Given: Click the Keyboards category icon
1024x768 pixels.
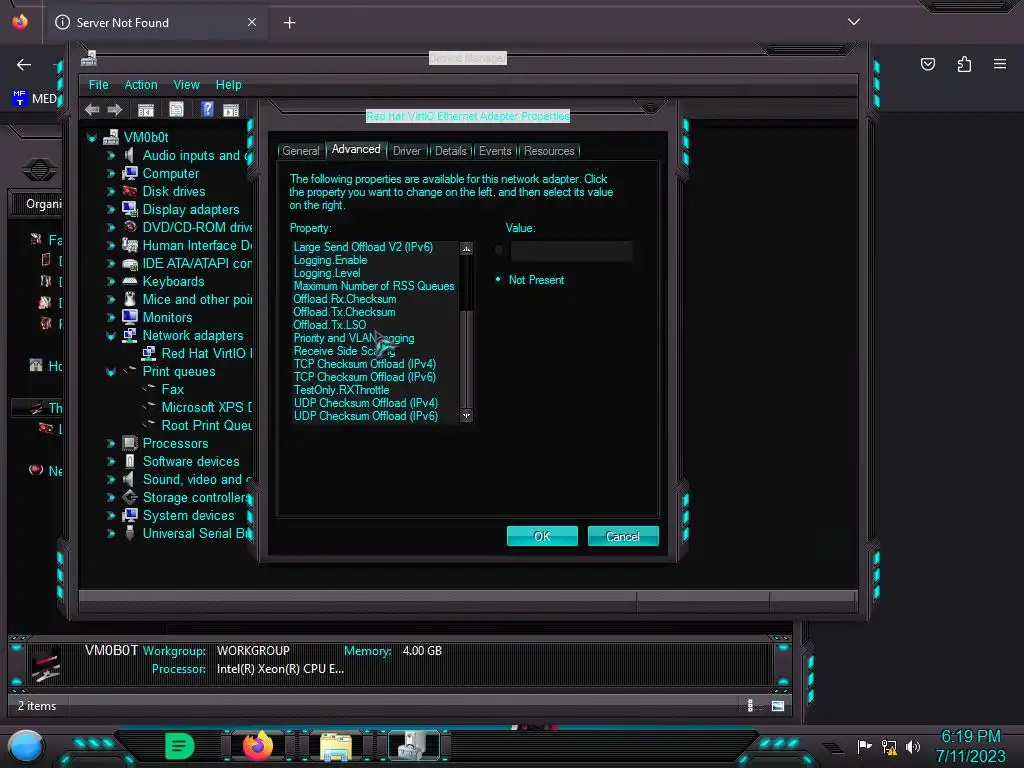Looking at the screenshot, I should 130,281.
